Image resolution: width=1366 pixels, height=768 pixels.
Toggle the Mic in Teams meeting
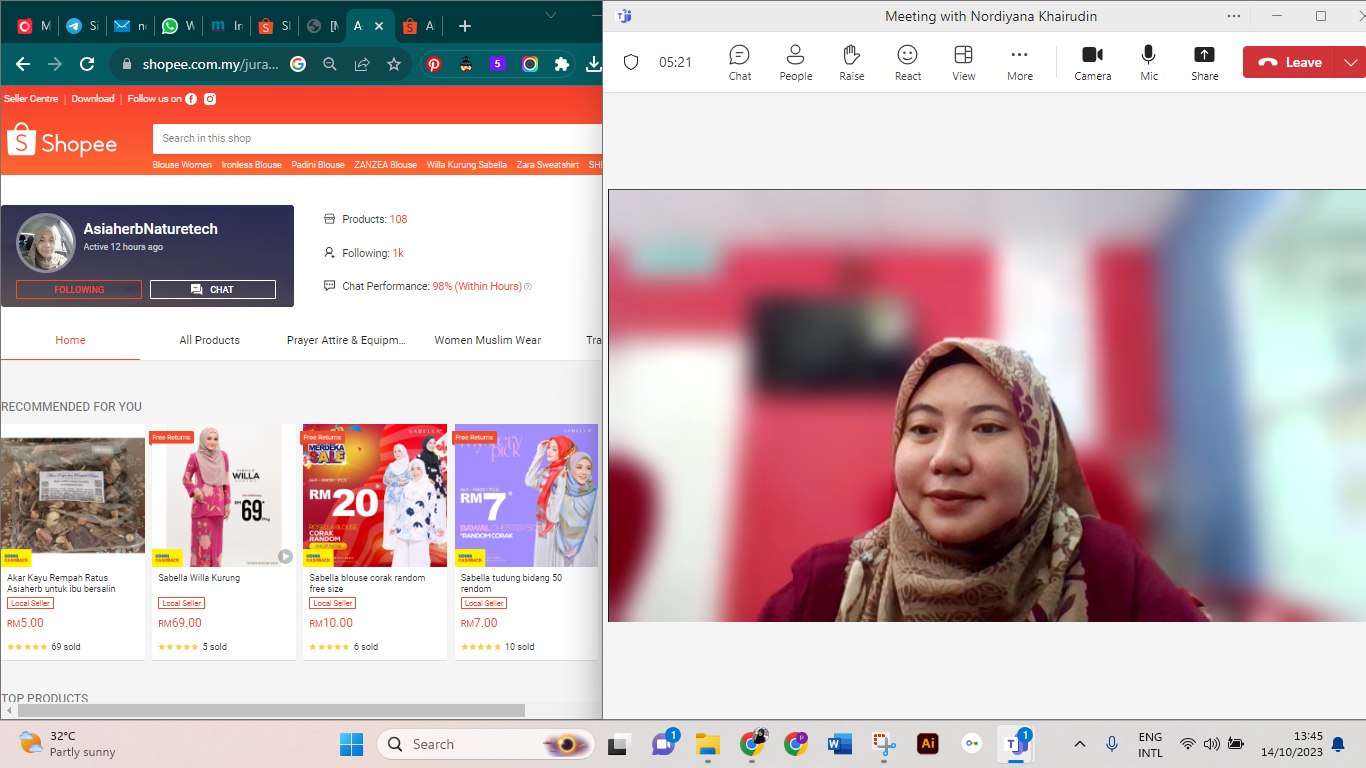(1149, 62)
